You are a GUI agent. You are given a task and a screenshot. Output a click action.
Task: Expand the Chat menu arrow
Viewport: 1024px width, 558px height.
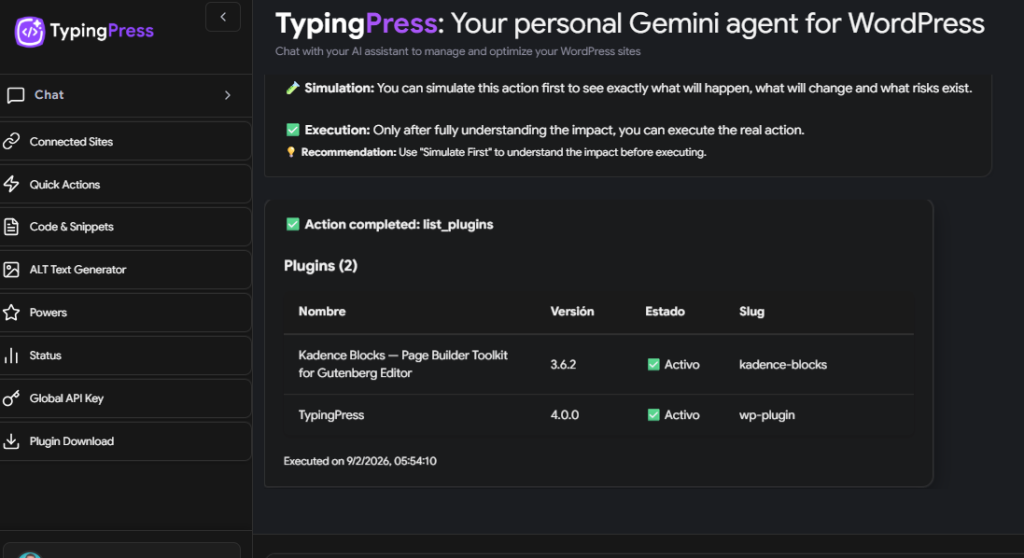(x=227, y=96)
